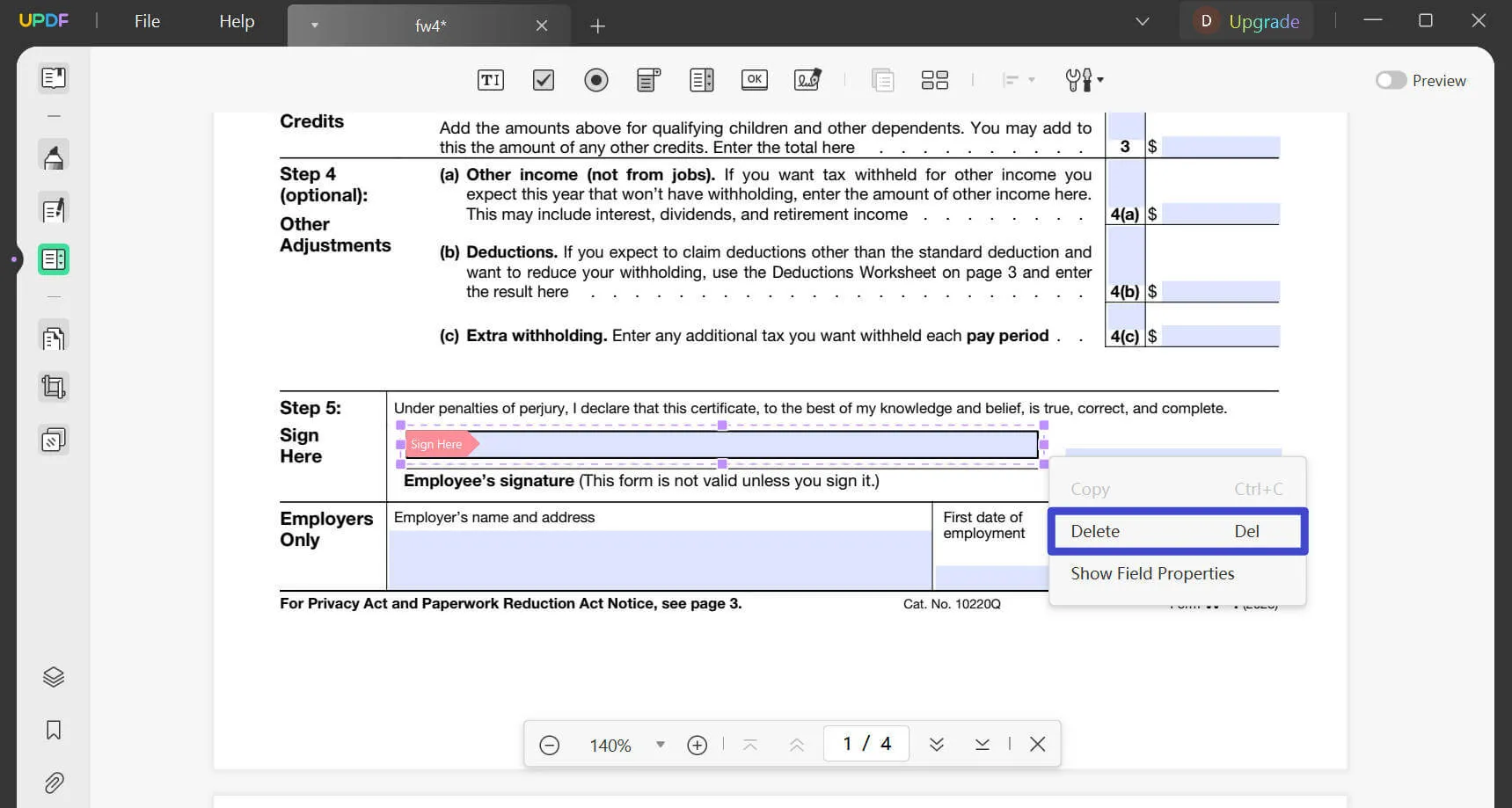The height and width of the screenshot is (808, 1512).
Task: Zoom in with the plus button
Action: 697,745
